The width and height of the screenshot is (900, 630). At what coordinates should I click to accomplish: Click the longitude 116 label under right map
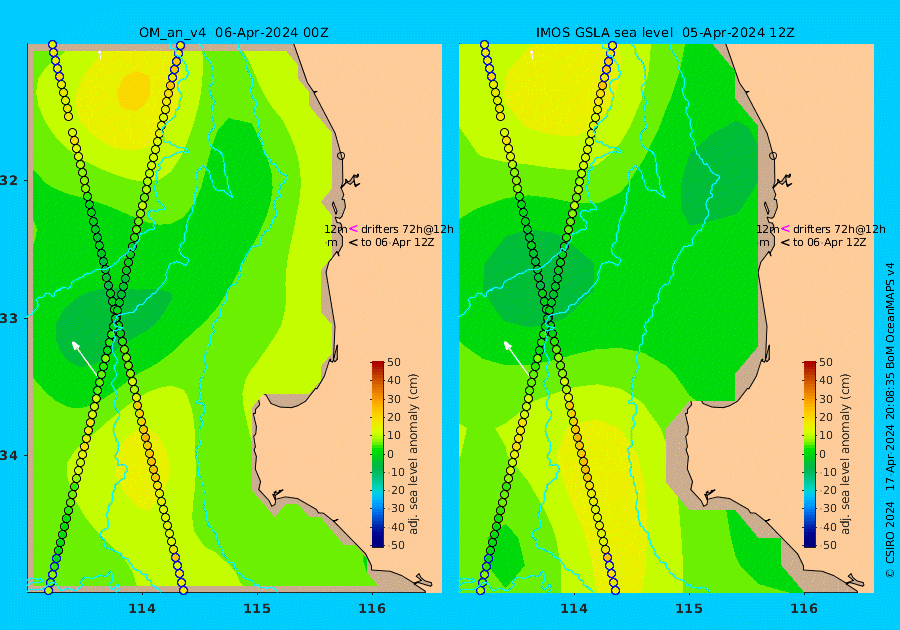804,609
